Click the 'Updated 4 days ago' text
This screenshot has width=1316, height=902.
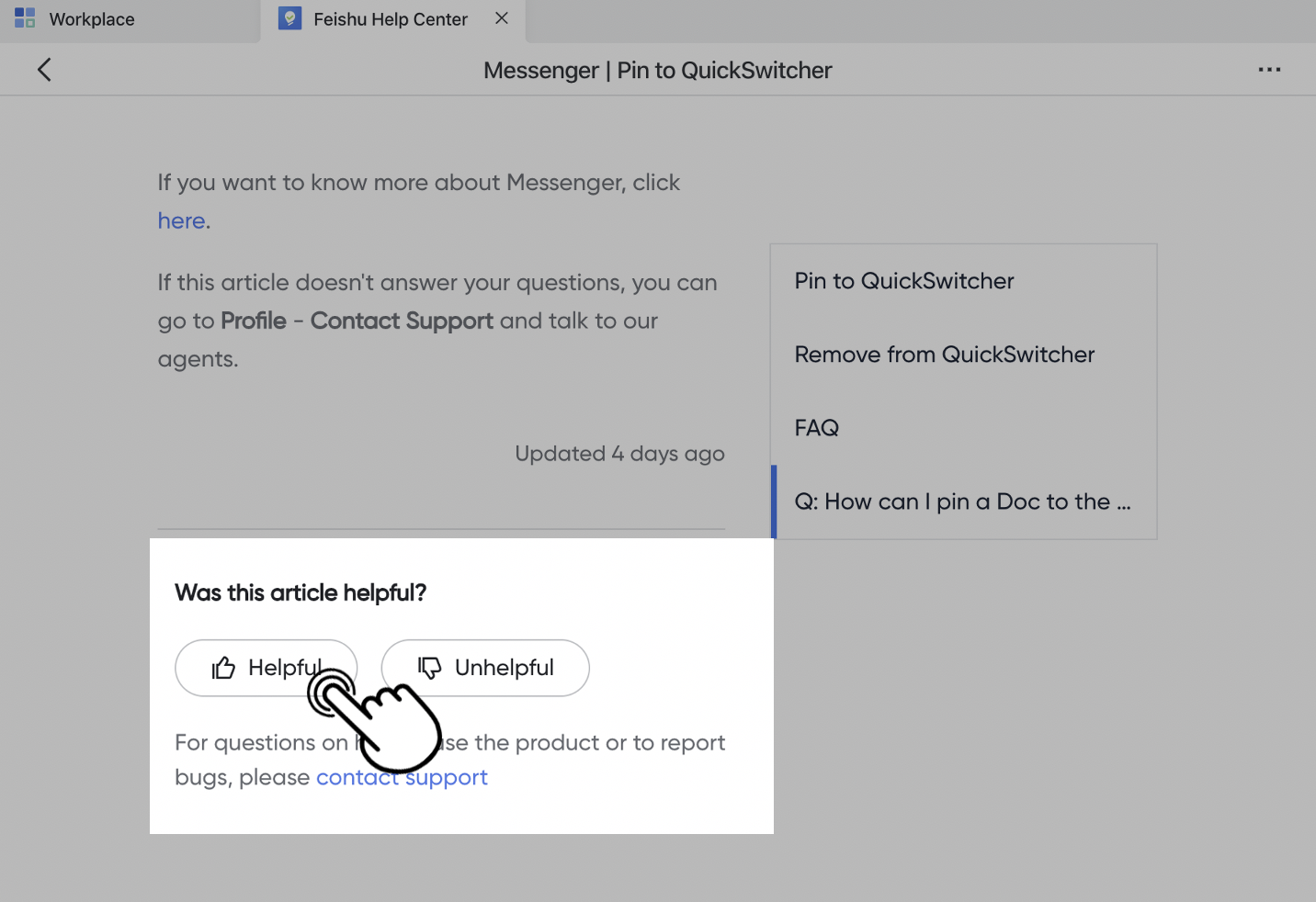click(x=619, y=454)
